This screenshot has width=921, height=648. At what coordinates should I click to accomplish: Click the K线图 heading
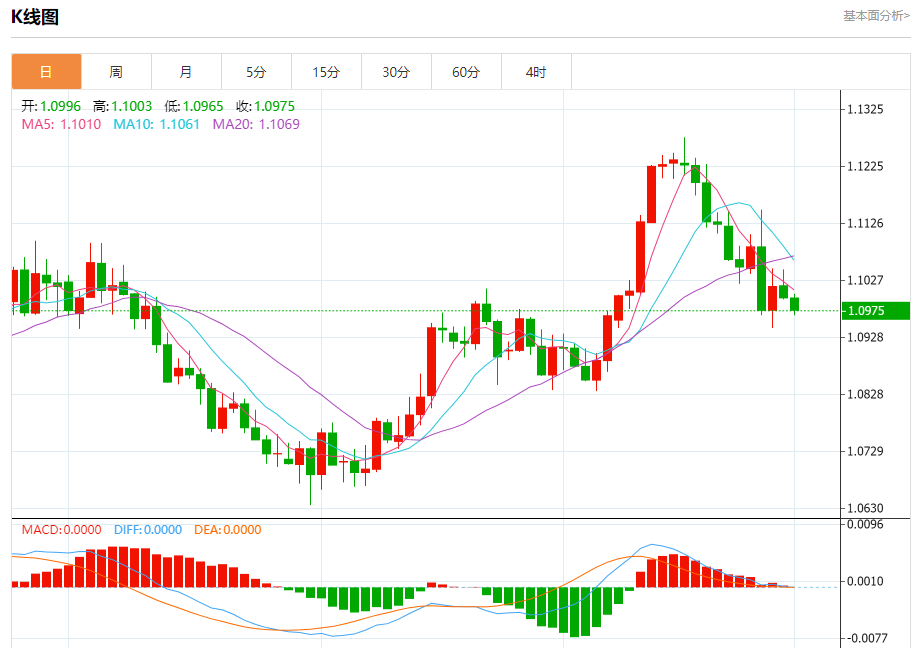35,17
